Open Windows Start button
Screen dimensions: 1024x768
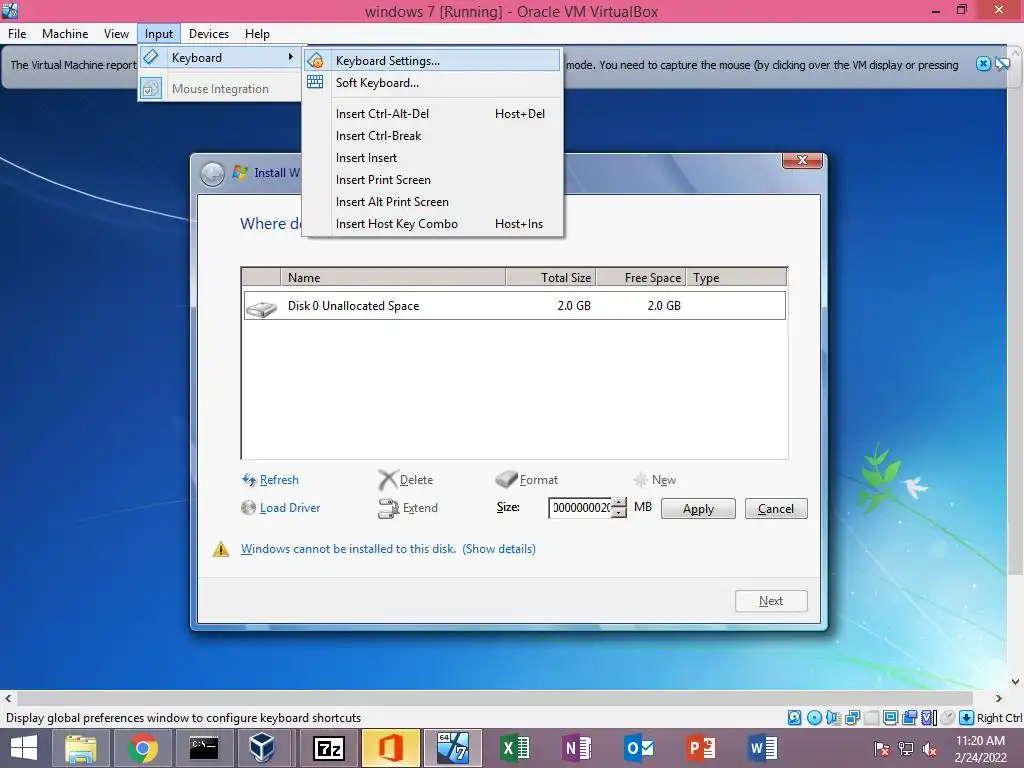pyautogui.click(x=24, y=748)
